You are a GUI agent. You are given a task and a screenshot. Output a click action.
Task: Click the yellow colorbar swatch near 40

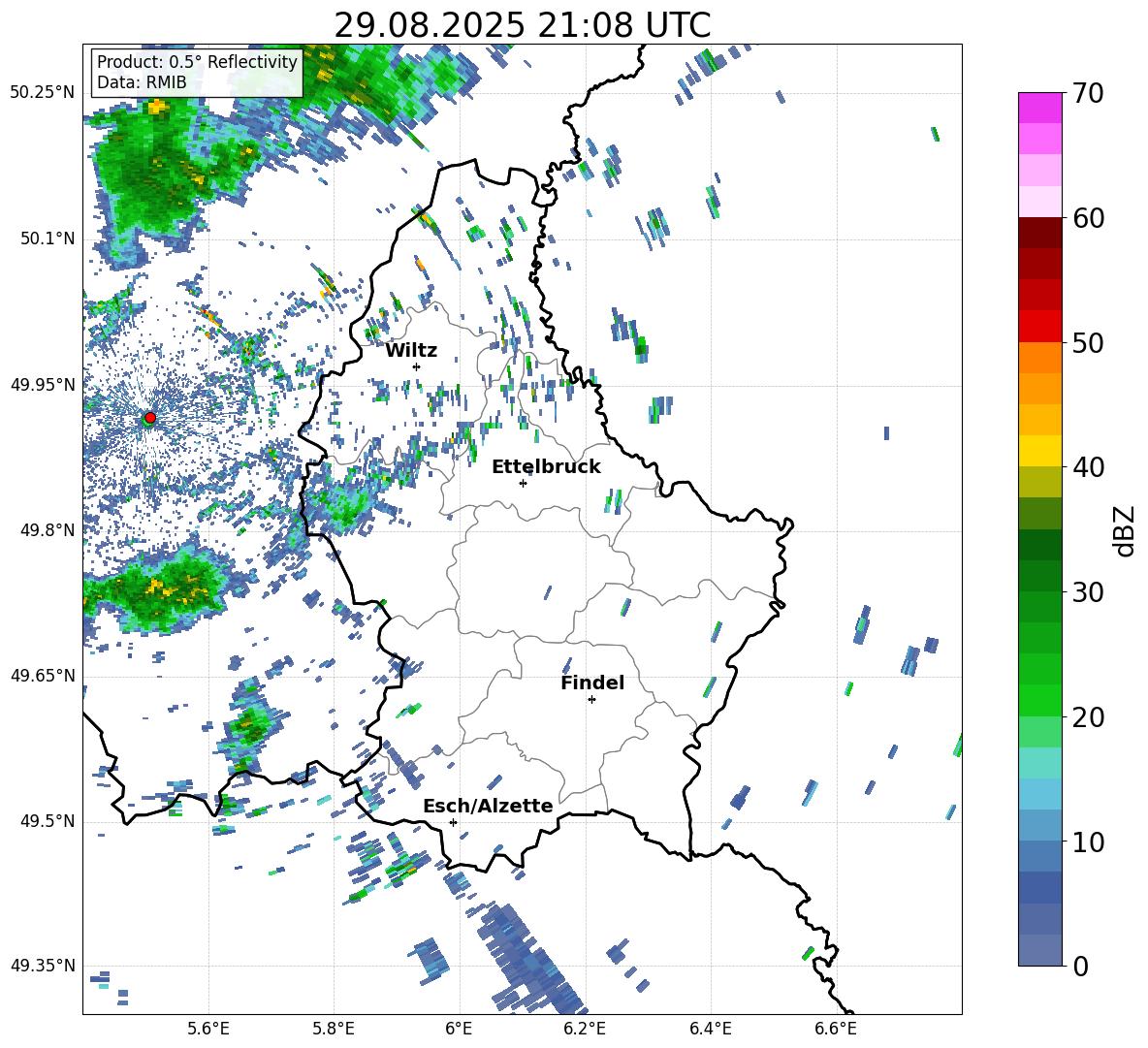point(1039,452)
